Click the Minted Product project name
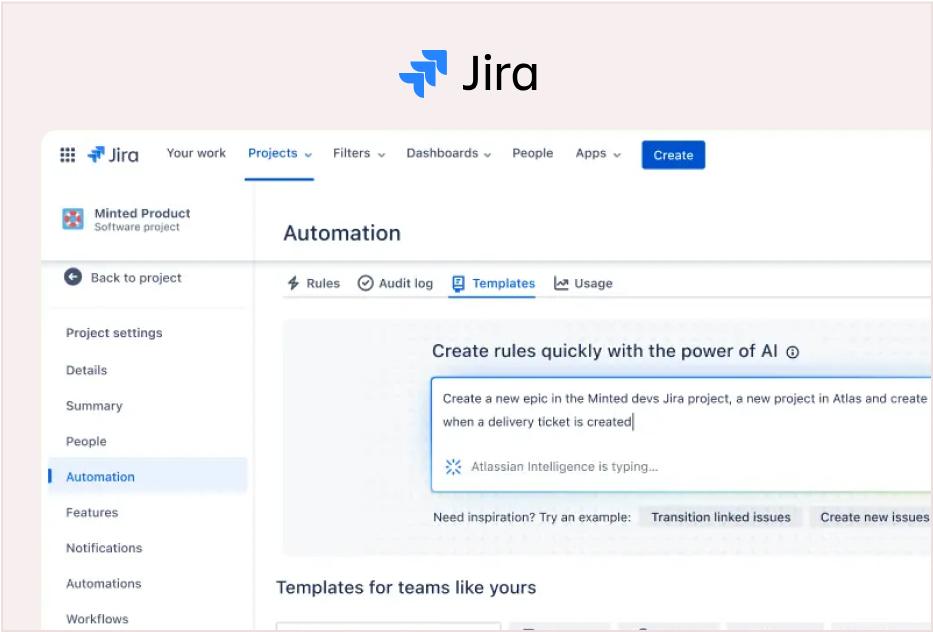Viewport: 933px width, 632px height. click(142, 213)
